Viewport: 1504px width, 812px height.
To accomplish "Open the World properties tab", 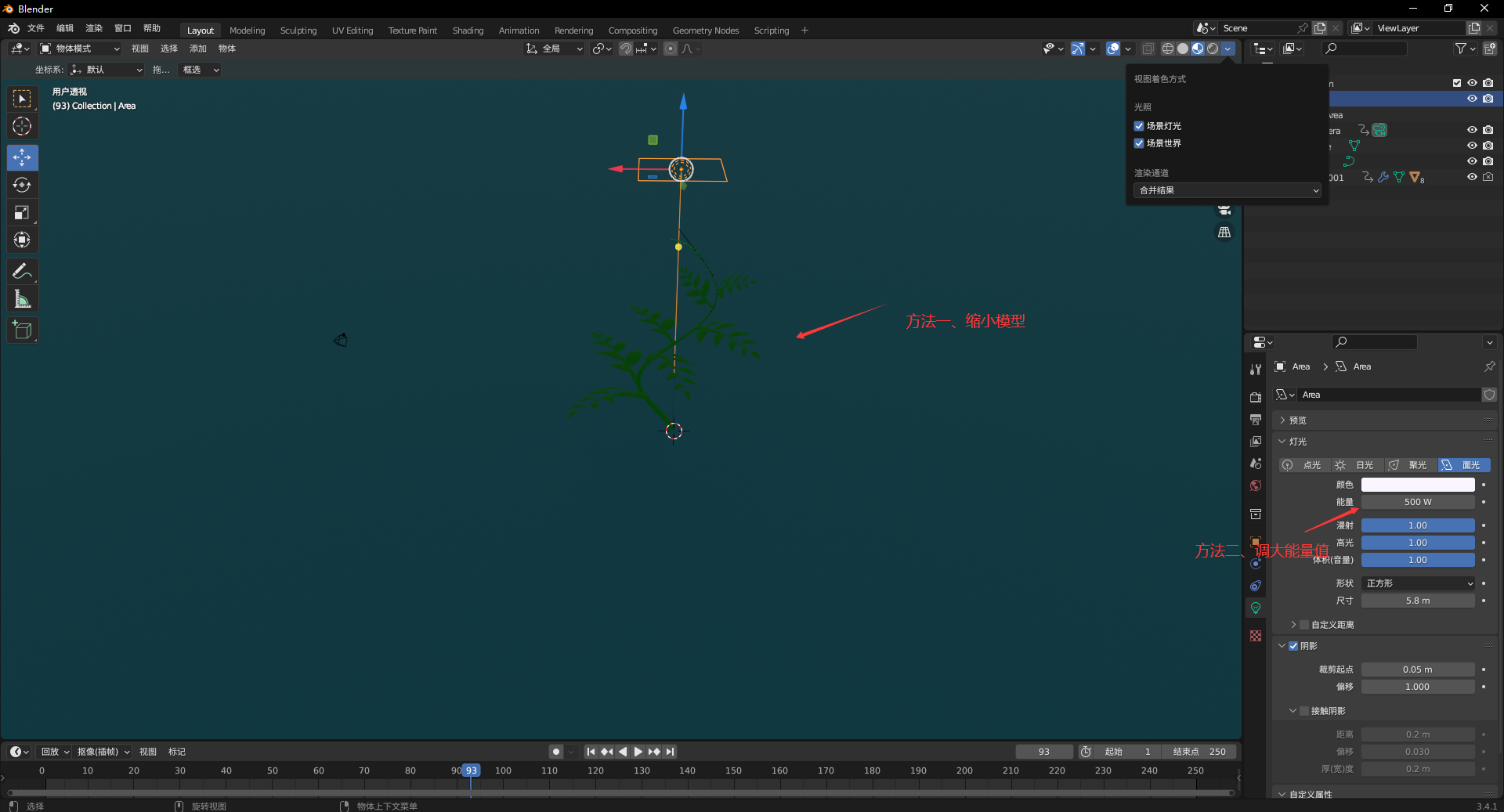I will pos(1256,485).
